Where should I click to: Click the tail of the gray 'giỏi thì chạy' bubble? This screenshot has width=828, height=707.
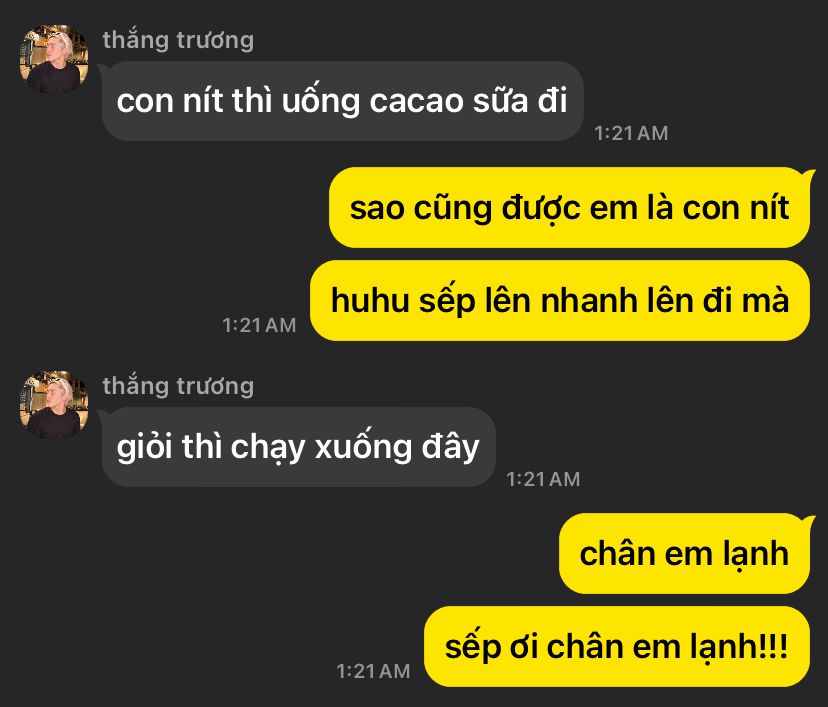pyautogui.click(x=99, y=413)
